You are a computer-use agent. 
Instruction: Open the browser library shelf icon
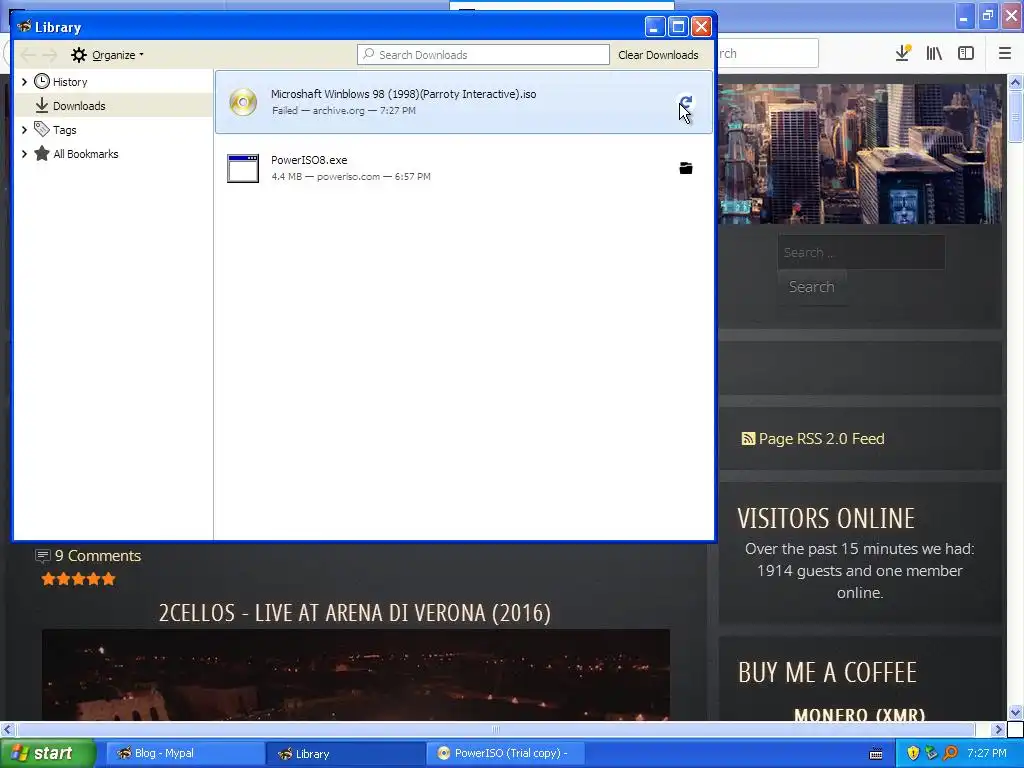[935, 54]
